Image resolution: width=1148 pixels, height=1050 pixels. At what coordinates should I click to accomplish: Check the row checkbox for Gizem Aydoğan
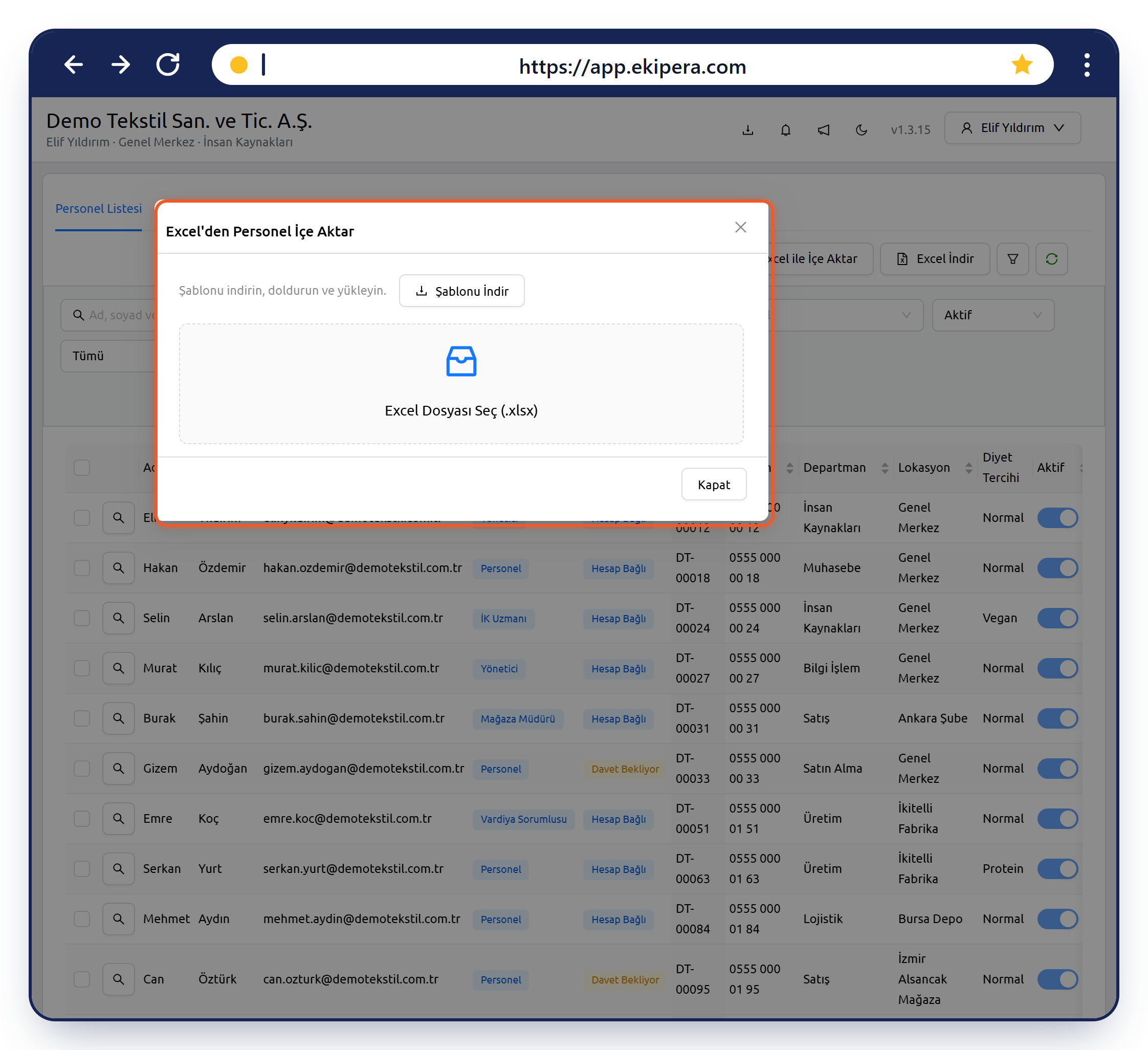[x=82, y=768]
